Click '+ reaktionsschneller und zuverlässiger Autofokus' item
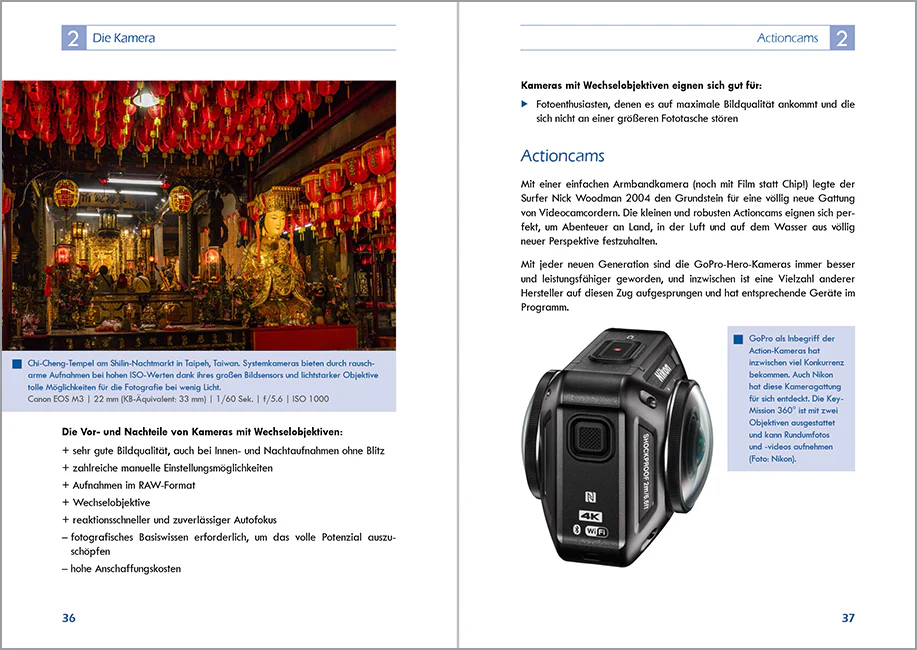Viewport: 917px width, 650px height. click(170, 520)
